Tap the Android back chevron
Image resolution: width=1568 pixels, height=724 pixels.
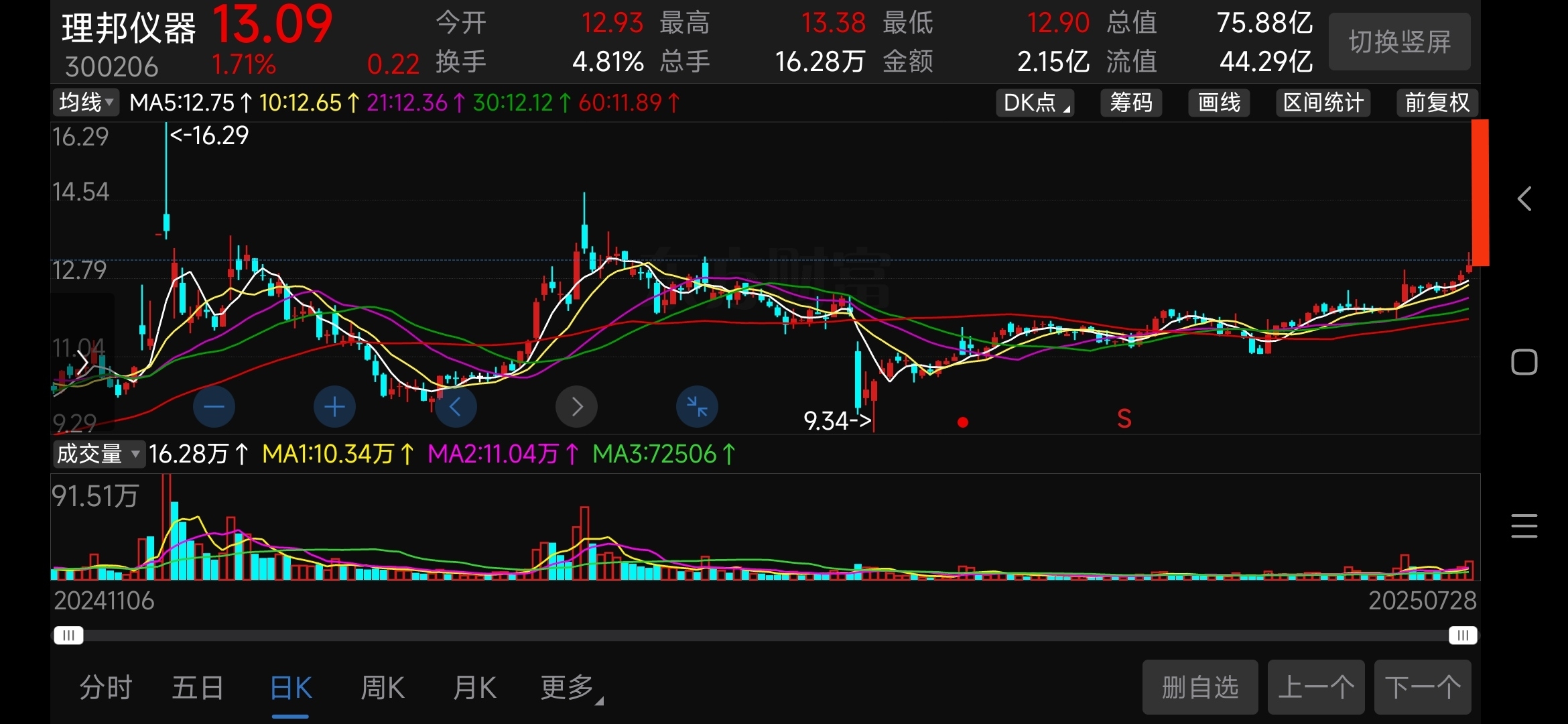tap(1524, 198)
